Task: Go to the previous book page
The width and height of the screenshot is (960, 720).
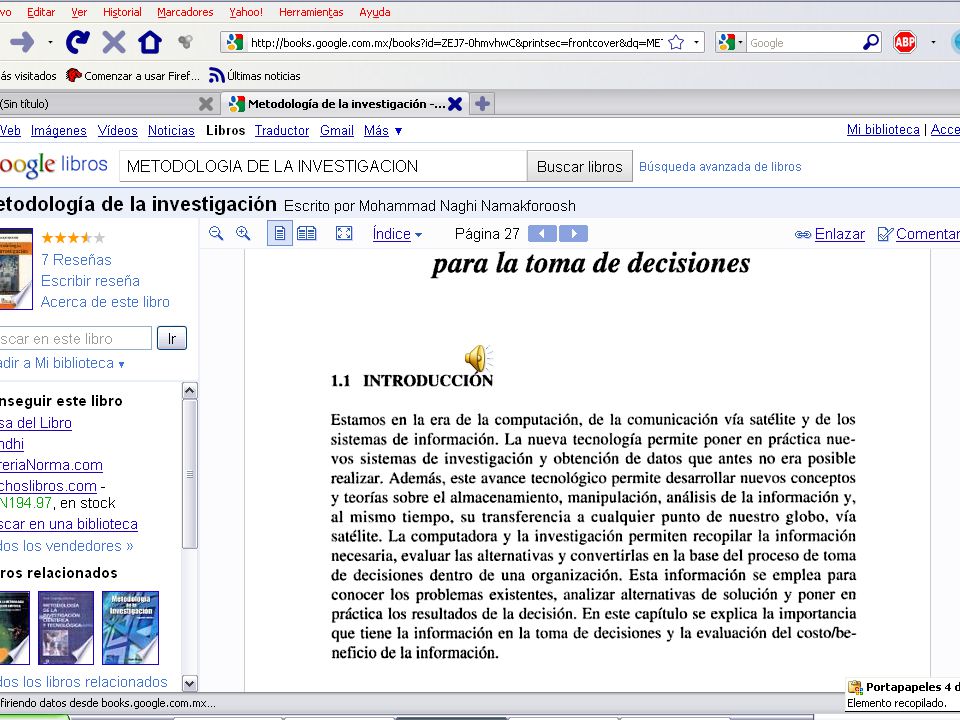Action: tap(542, 233)
